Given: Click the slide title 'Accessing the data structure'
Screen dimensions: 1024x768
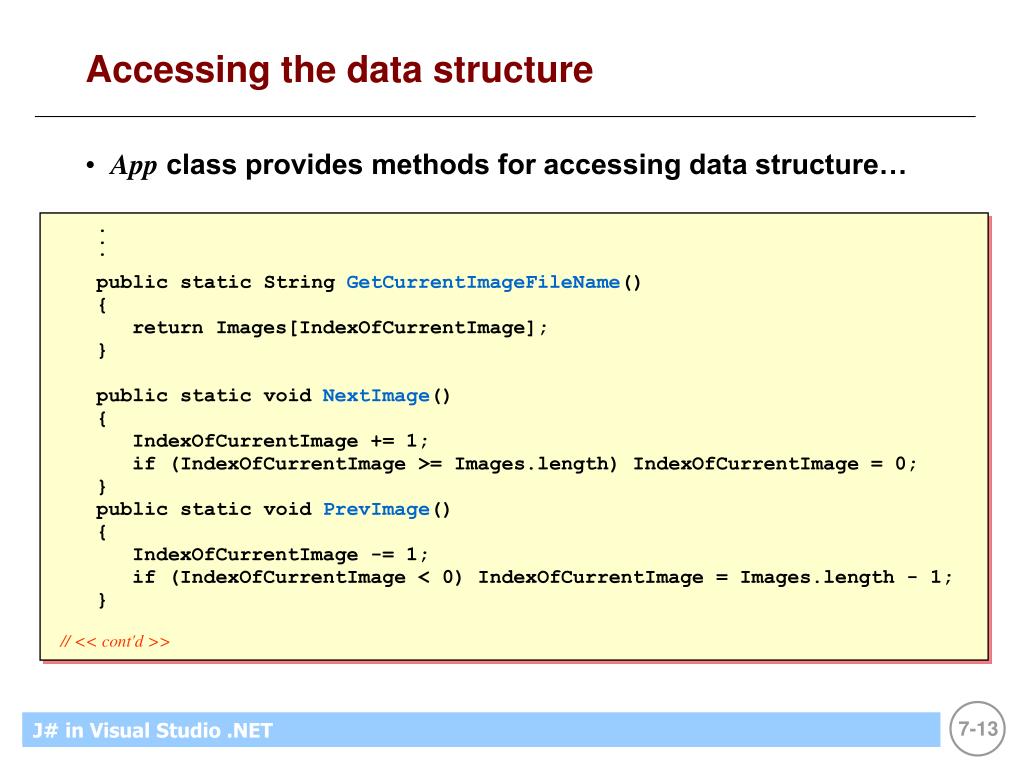Looking at the screenshot, I should coord(340,70).
